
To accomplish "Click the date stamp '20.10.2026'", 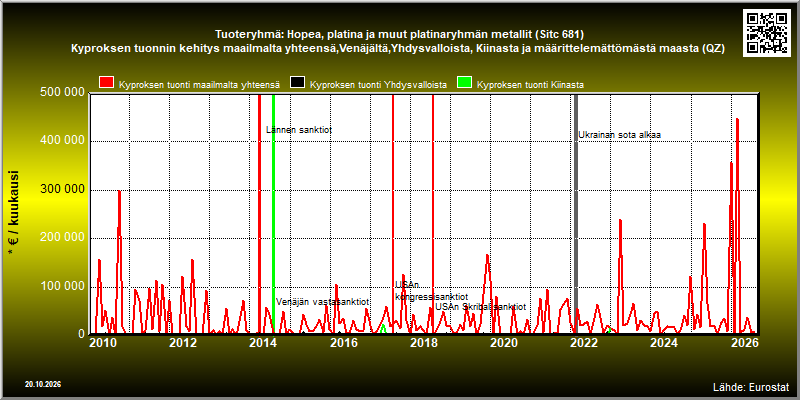I will (x=43, y=384).
